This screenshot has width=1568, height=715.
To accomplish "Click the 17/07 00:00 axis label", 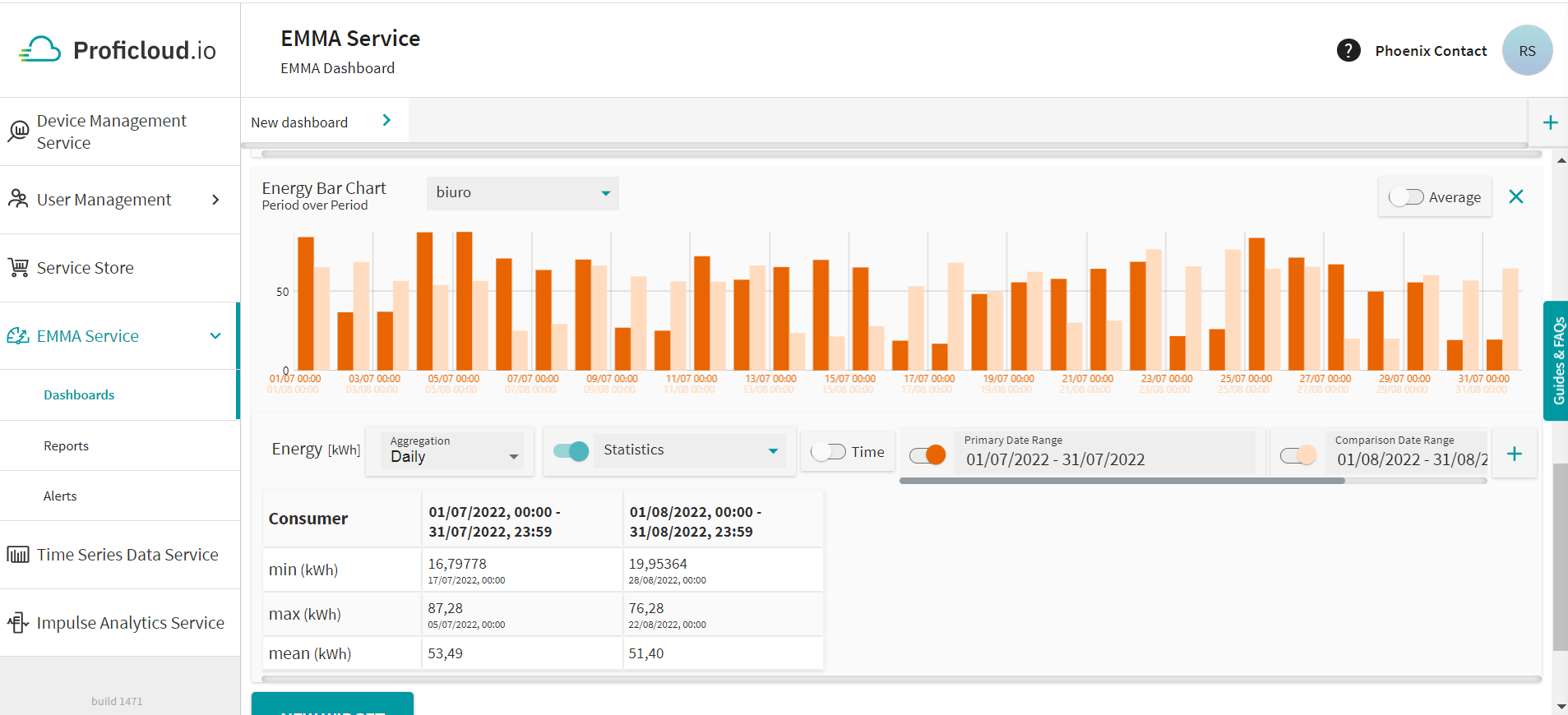I will 929,379.
